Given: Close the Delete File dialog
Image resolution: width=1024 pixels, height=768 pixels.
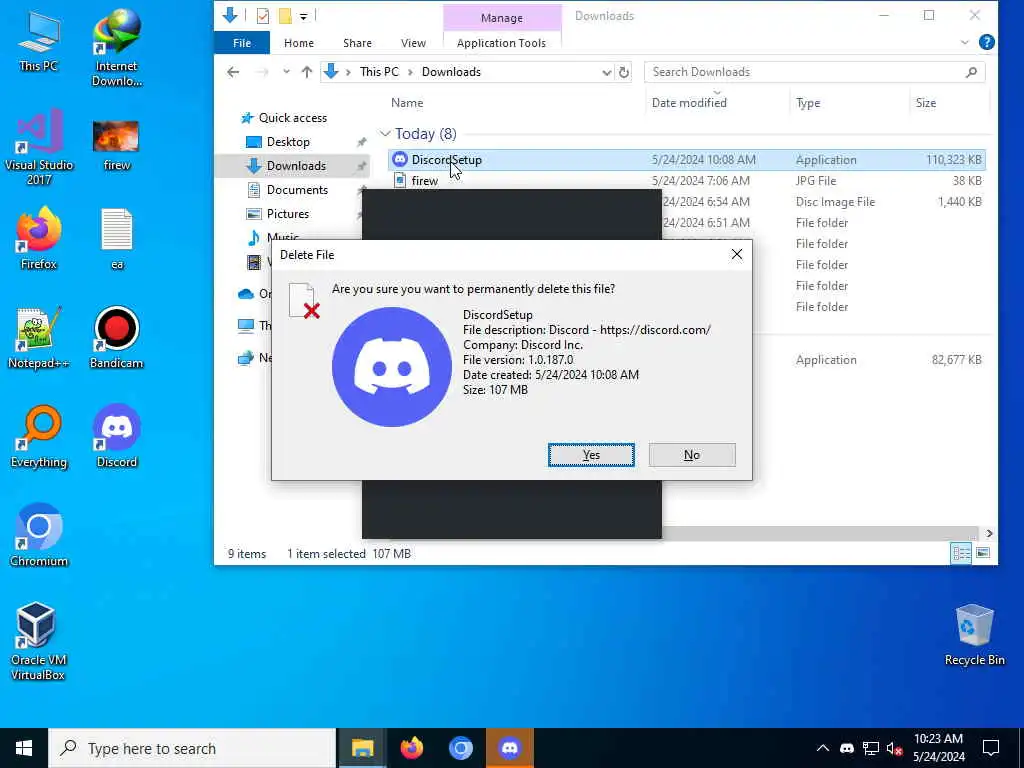Looking at the screenshot, I should click(737, 254).
